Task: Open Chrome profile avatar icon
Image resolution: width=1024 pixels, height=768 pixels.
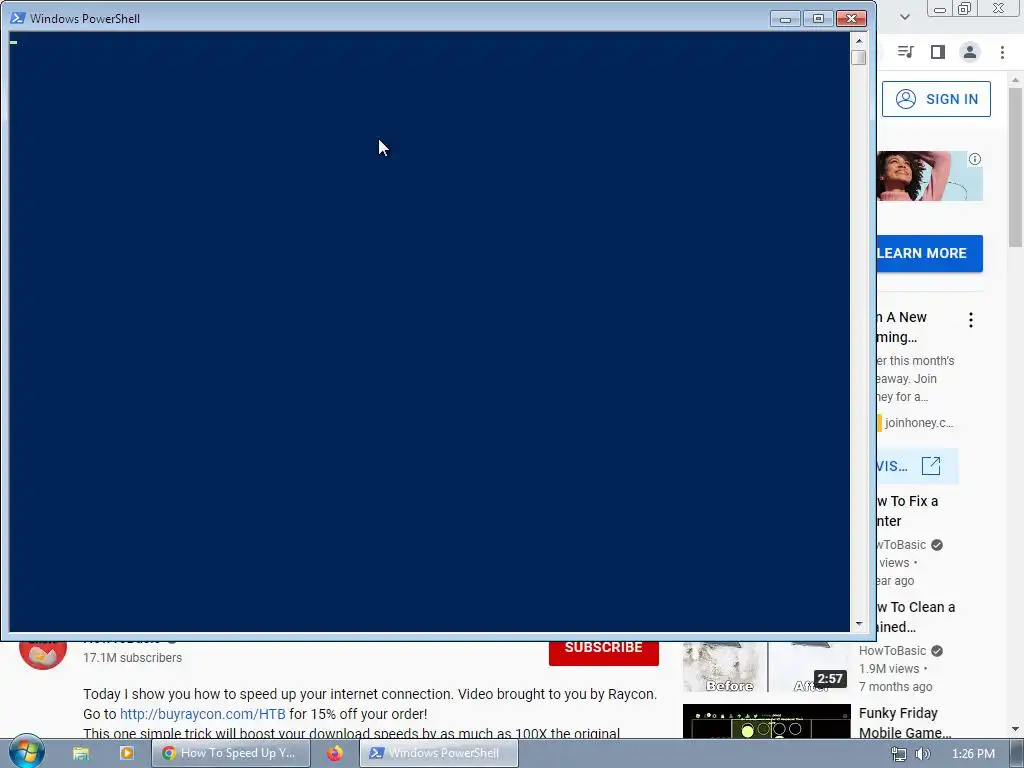Action: pyautogui.click(x=970, y=52)
